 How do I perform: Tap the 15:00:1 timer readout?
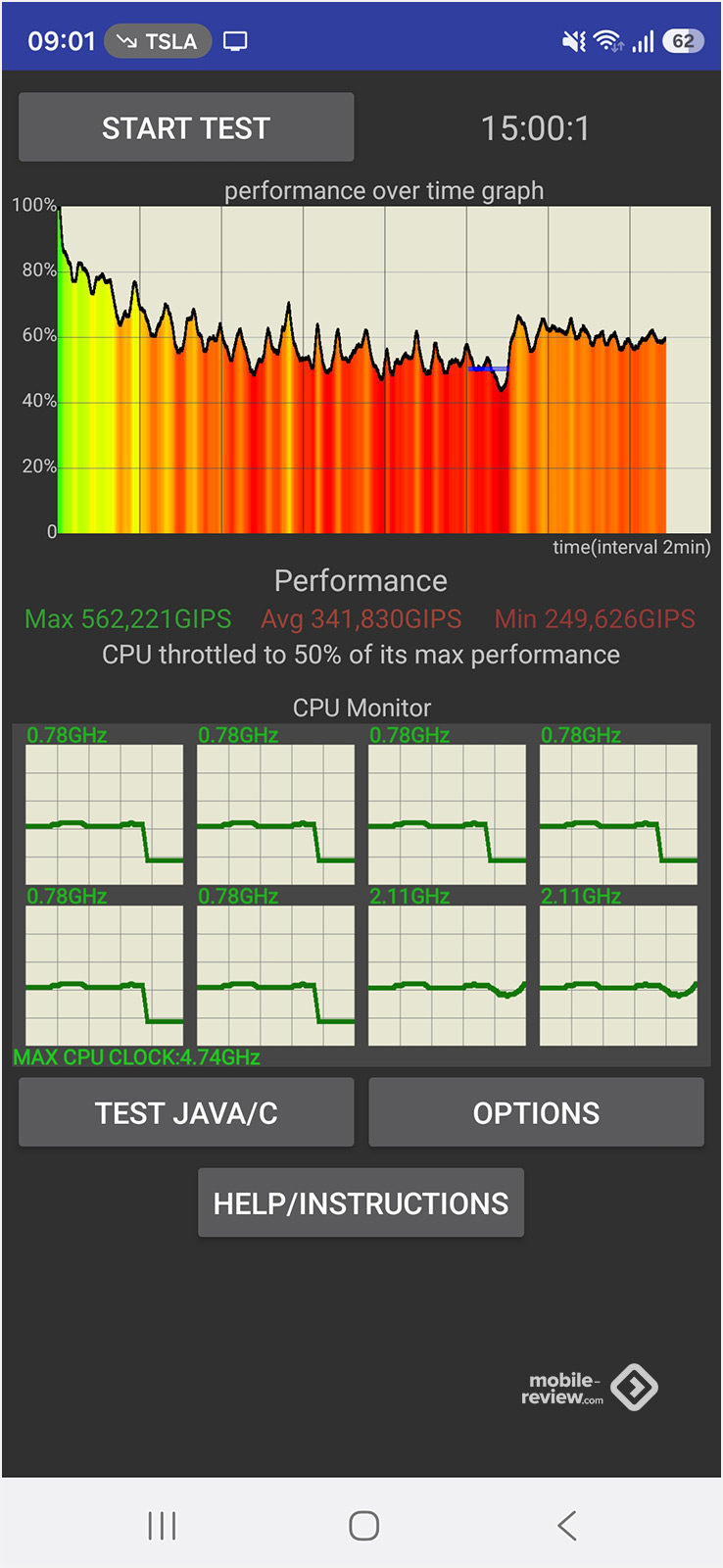535,128
